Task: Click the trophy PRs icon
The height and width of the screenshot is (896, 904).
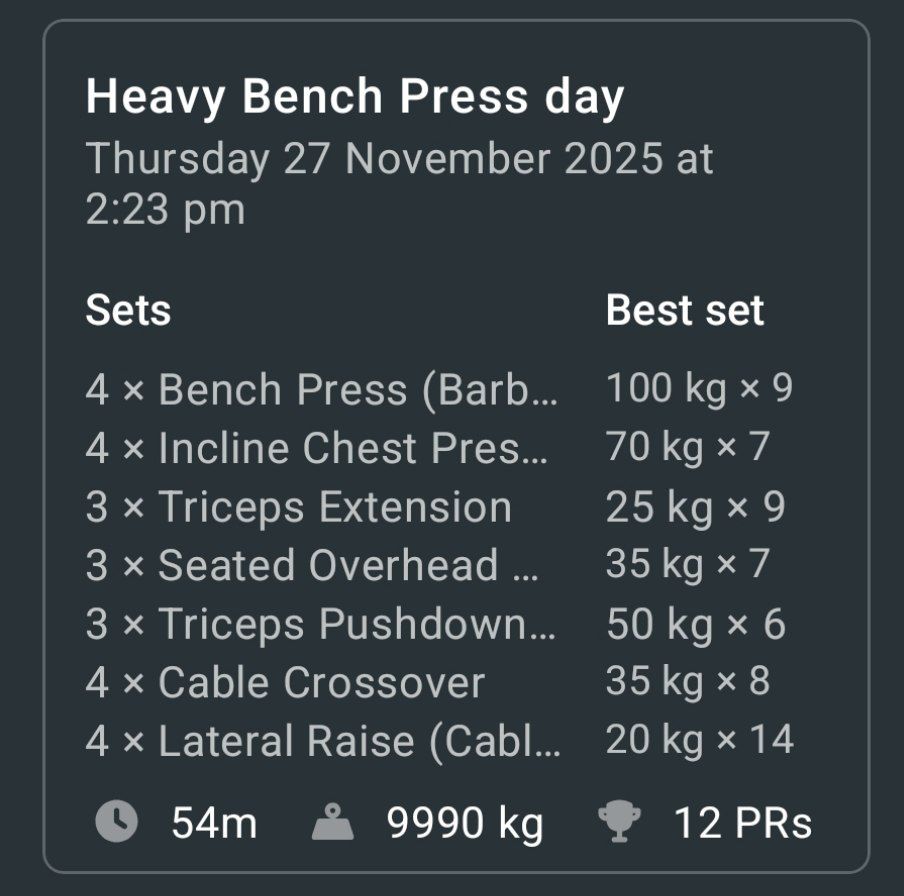Action: pos(620,823)
